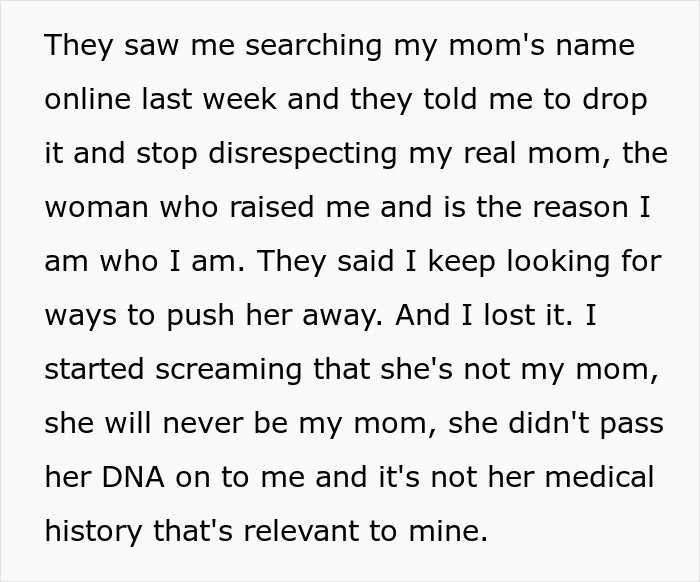Click the word 'drop' in the paragraph
This screenshot has width=700, height=582.
click(609, 101)
